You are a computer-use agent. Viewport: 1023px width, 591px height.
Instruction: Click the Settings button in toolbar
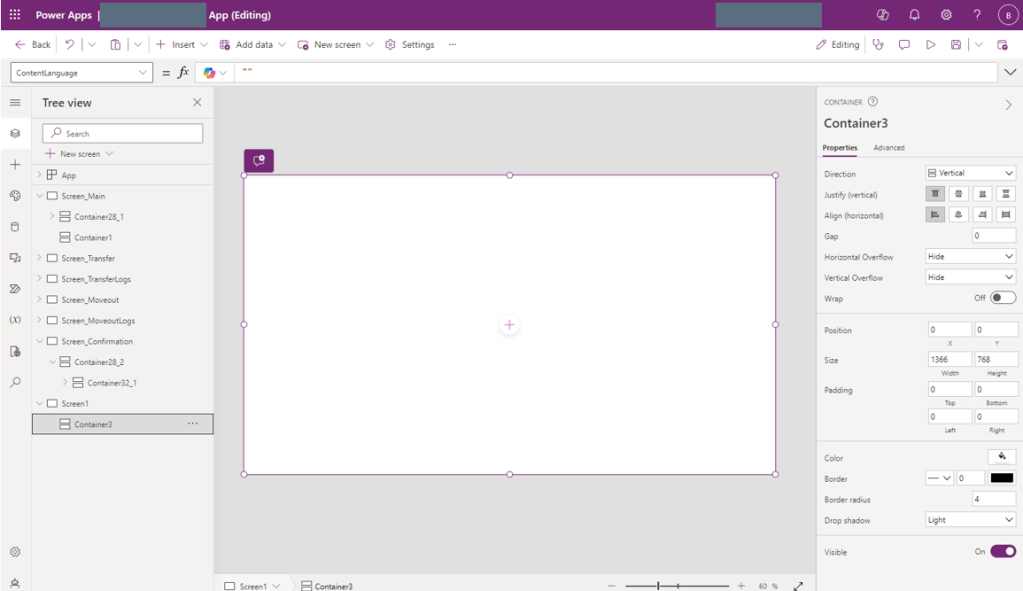(x=410, y=45)
